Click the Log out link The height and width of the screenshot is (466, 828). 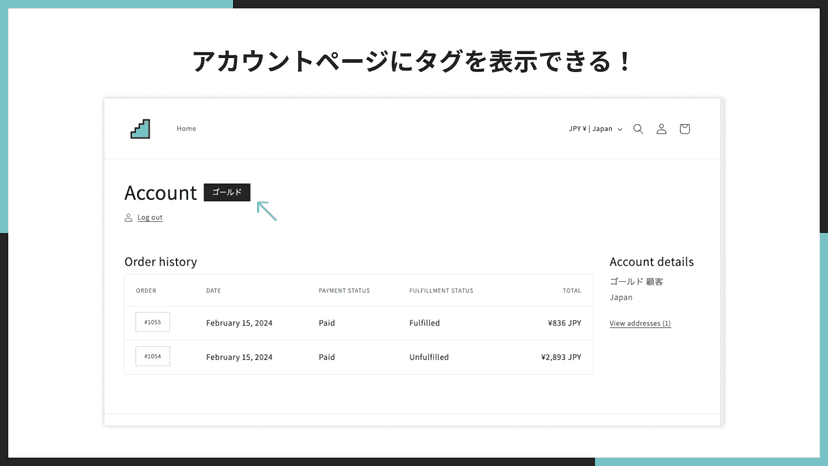click(x=150, y=218)
